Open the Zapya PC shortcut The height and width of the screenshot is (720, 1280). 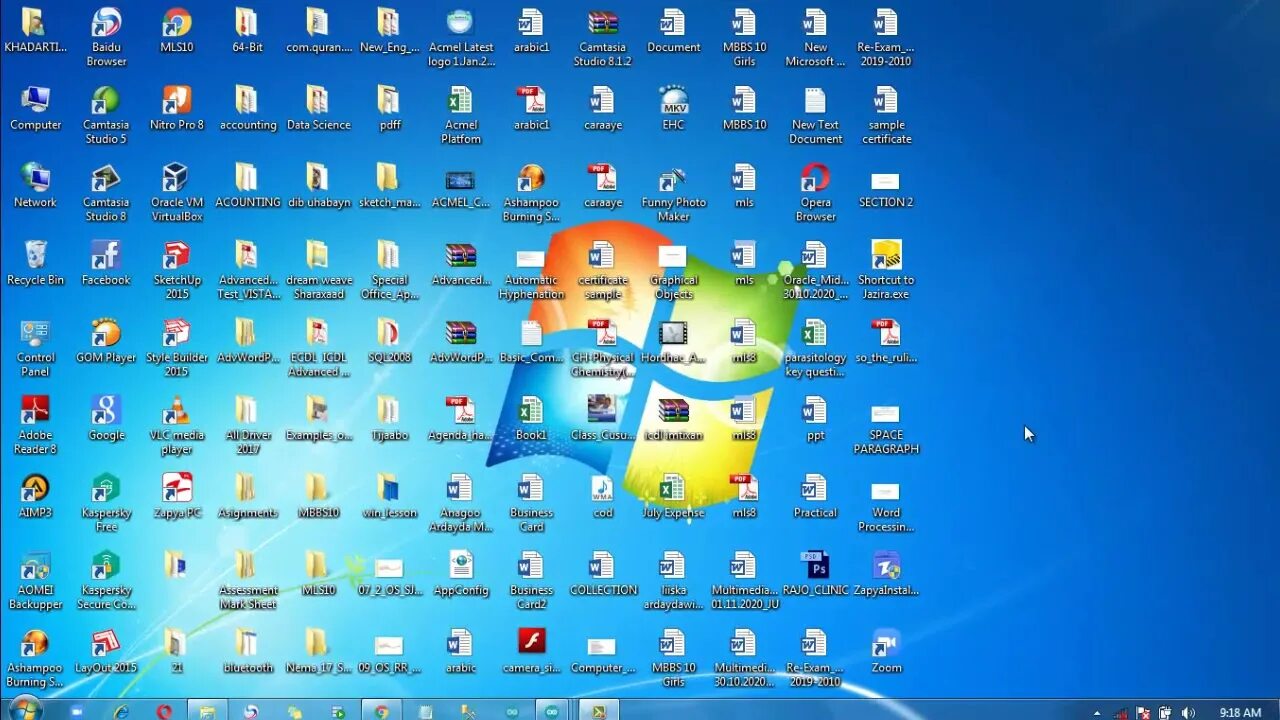[x=177, y=496]
